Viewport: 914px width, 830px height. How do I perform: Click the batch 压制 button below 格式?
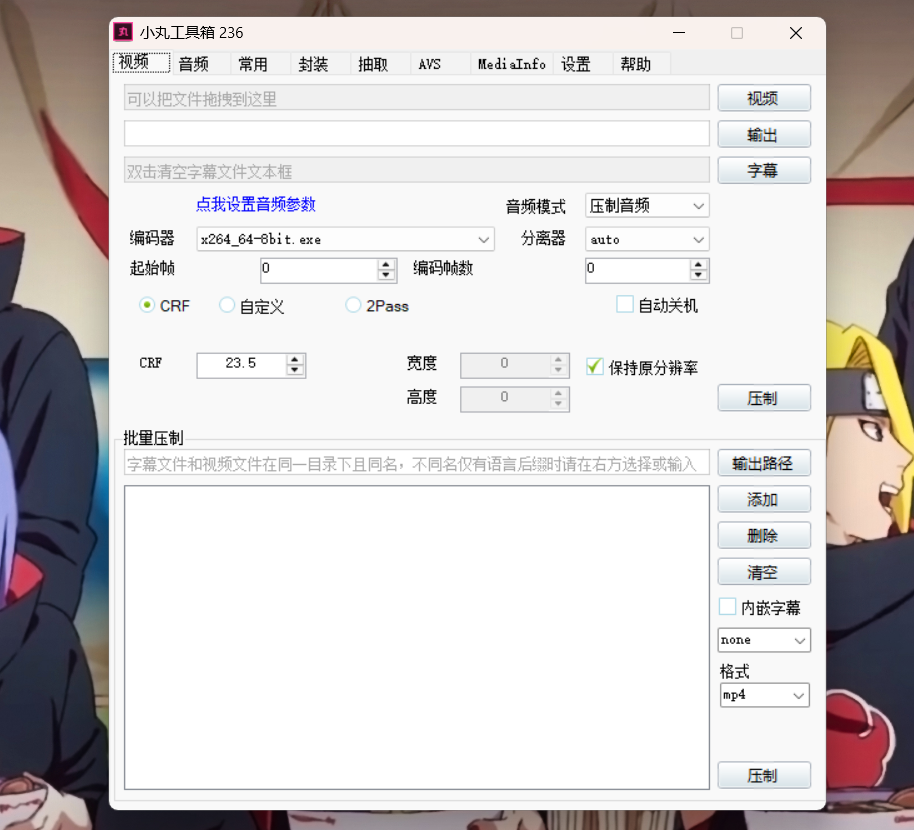(764, 775)
